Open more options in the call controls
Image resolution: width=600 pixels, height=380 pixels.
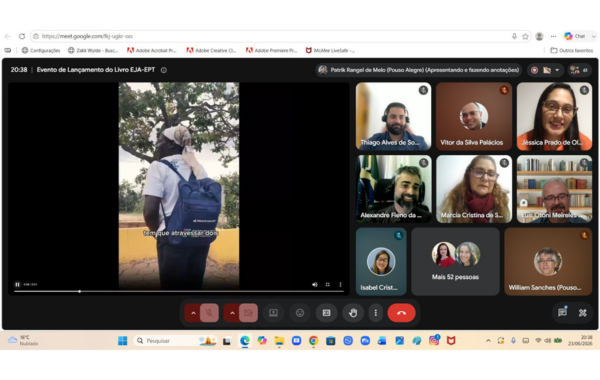click(375, 313)
